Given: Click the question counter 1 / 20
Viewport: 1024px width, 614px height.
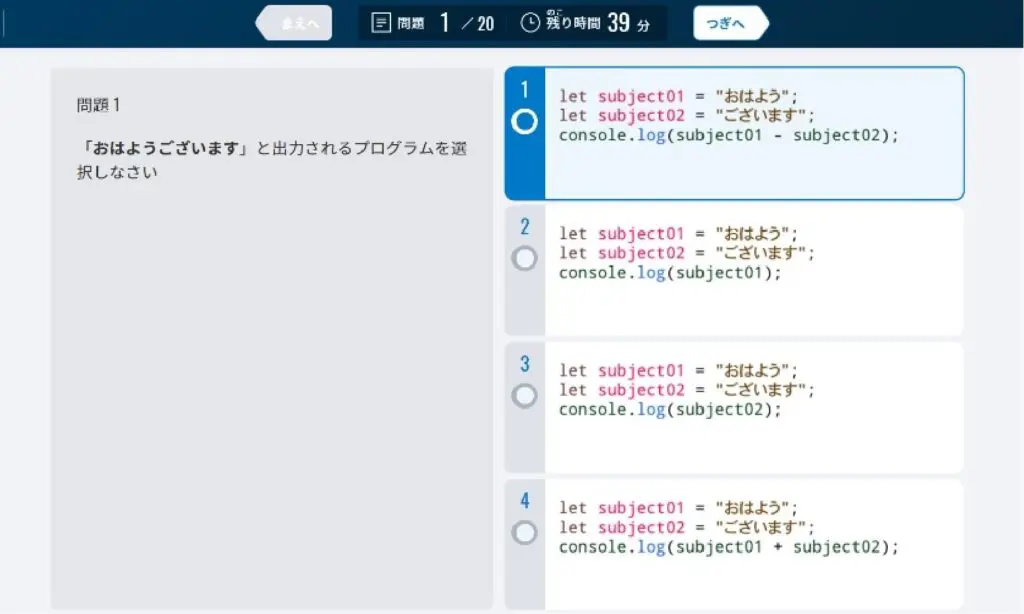Looking at the screenshot, I should pos(467,23).
